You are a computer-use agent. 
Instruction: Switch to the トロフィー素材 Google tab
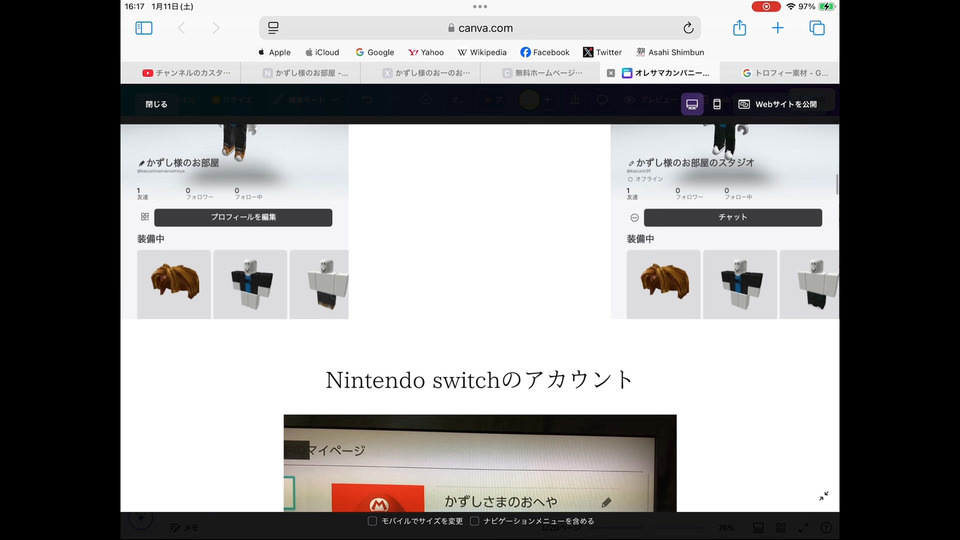point(780,73)
